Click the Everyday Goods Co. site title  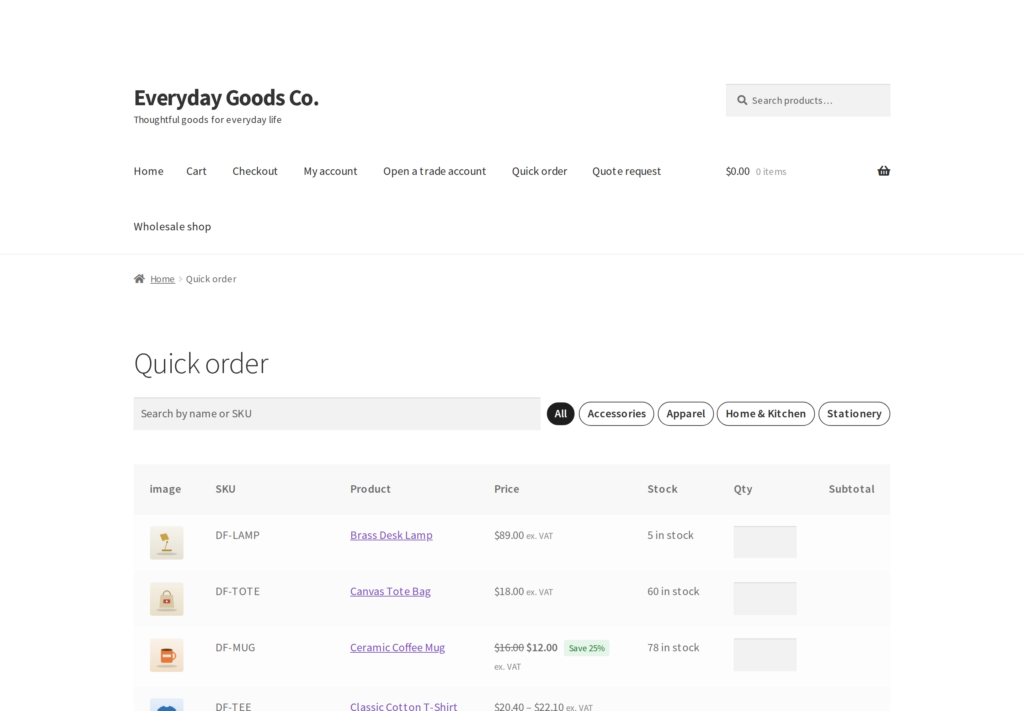pos(226,98)
